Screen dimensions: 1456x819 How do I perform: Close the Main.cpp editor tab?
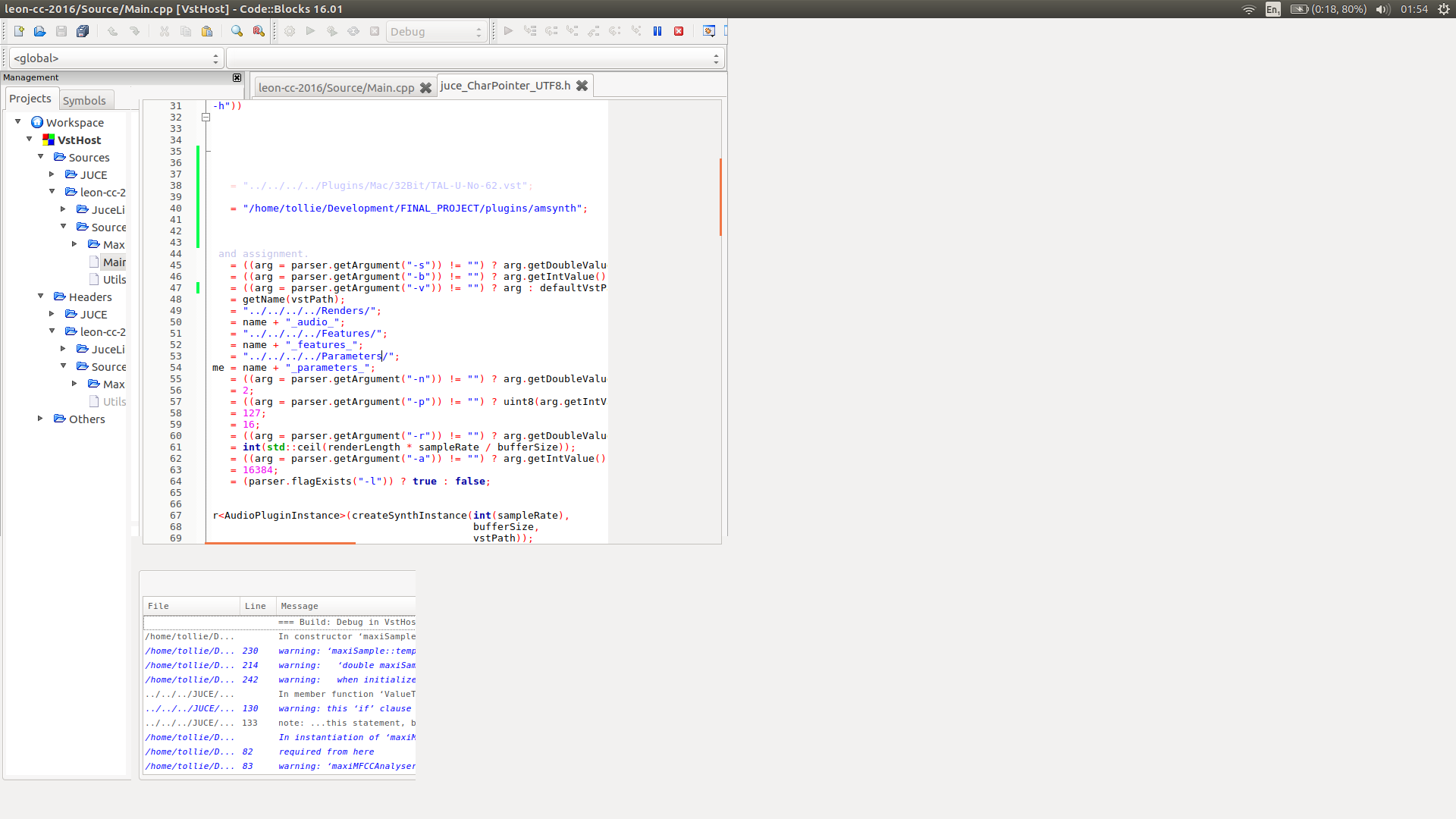[x=426, y=88]
